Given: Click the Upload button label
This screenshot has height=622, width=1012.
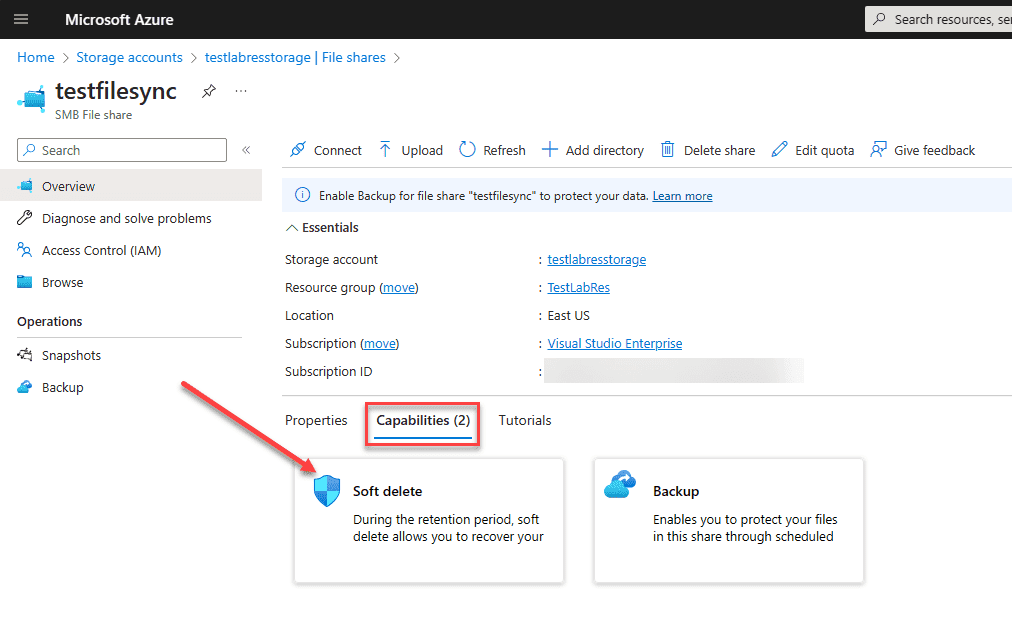Looking at the screenshot, I should pyautogui.click(x=422, y=150).
